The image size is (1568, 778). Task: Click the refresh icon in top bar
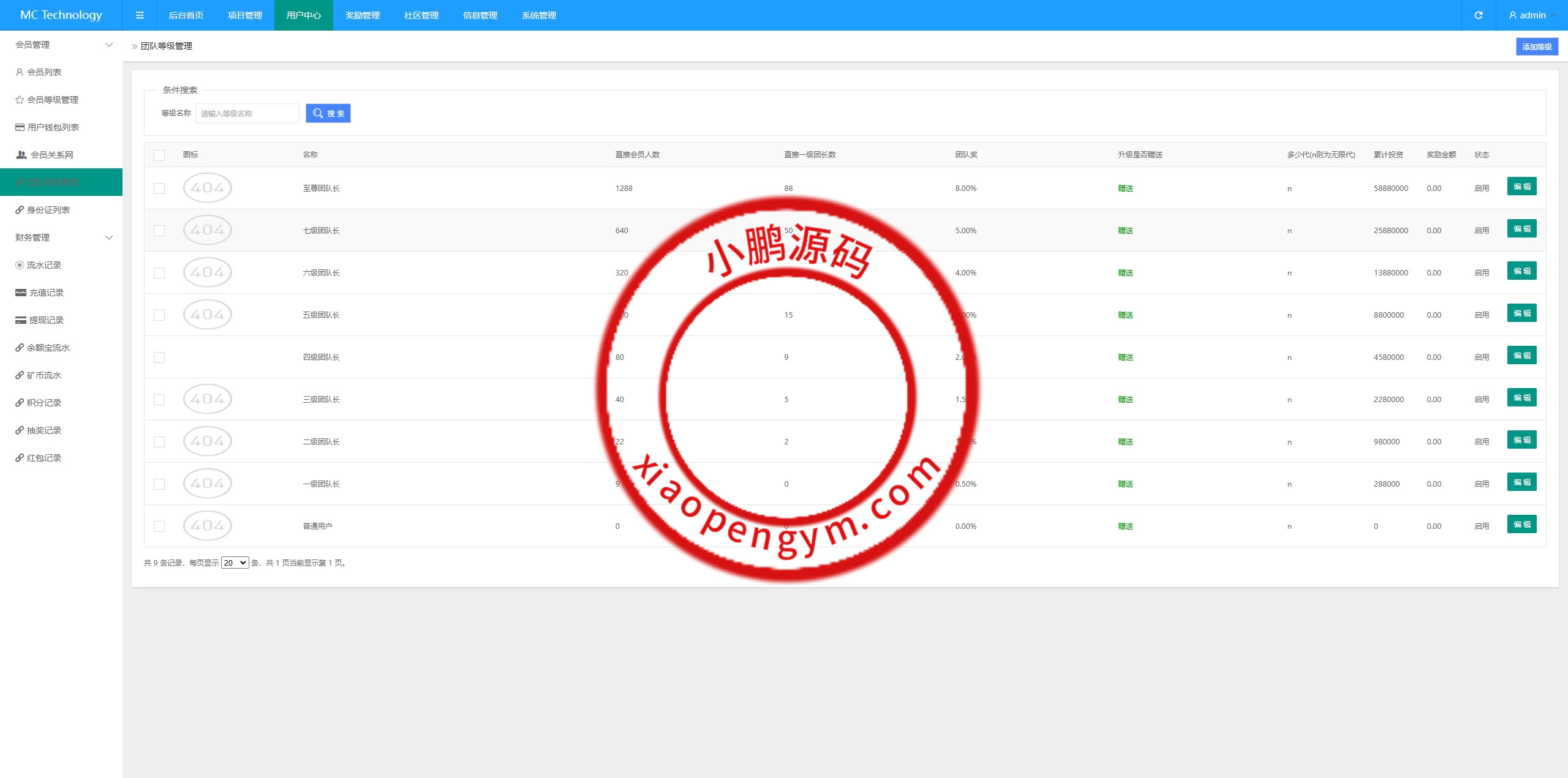tap(1478, 15)
